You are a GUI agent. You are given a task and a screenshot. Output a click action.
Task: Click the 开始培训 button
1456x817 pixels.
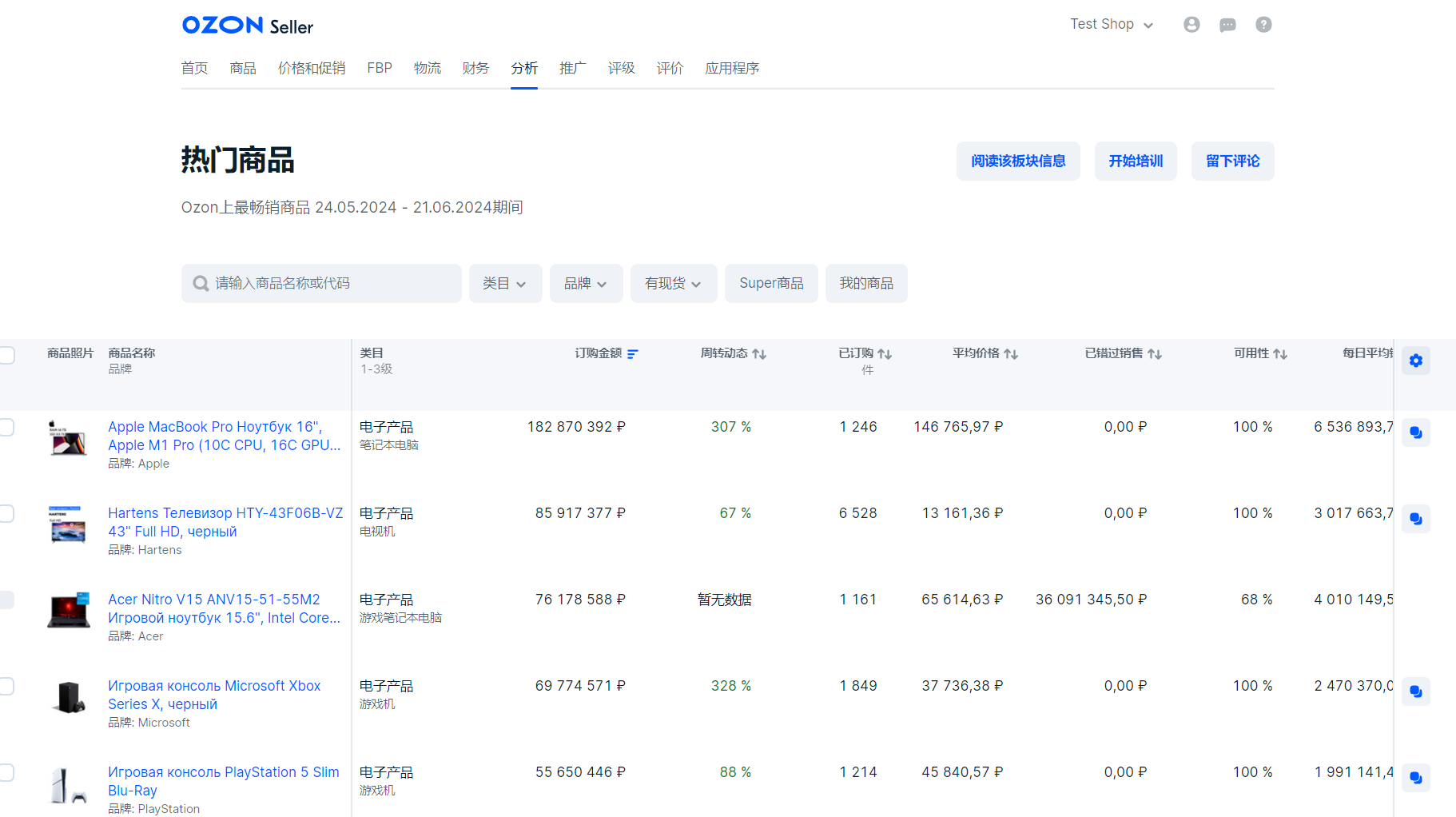(1136, 161)
